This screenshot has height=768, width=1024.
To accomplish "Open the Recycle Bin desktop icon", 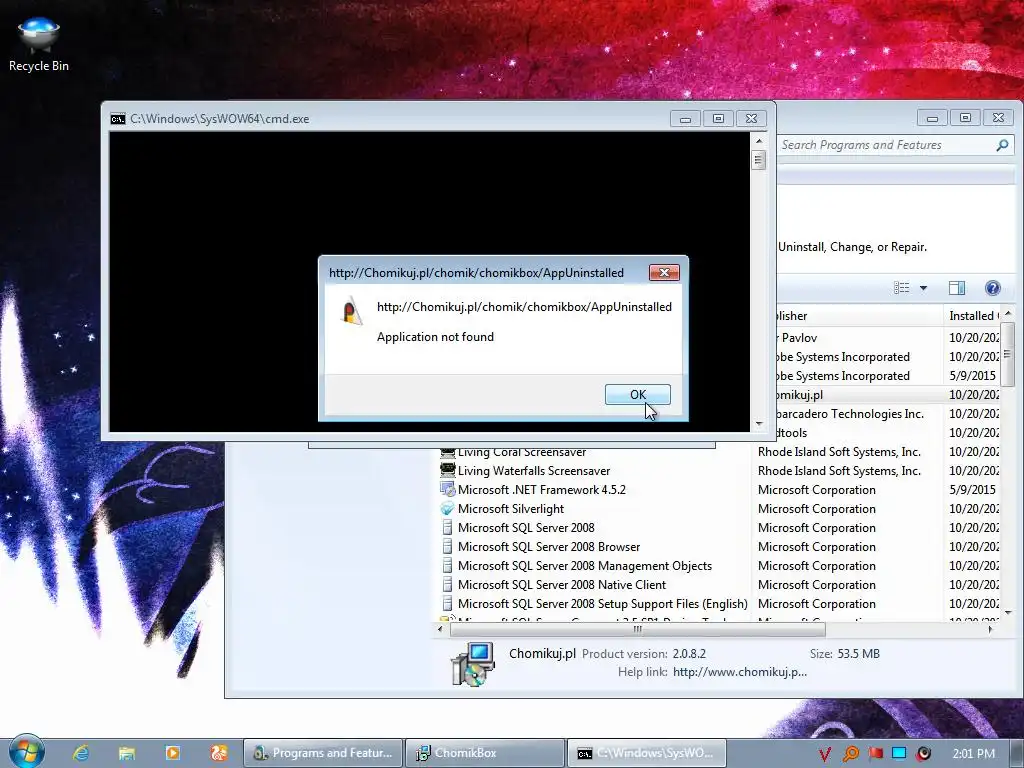I will [39, 43].
